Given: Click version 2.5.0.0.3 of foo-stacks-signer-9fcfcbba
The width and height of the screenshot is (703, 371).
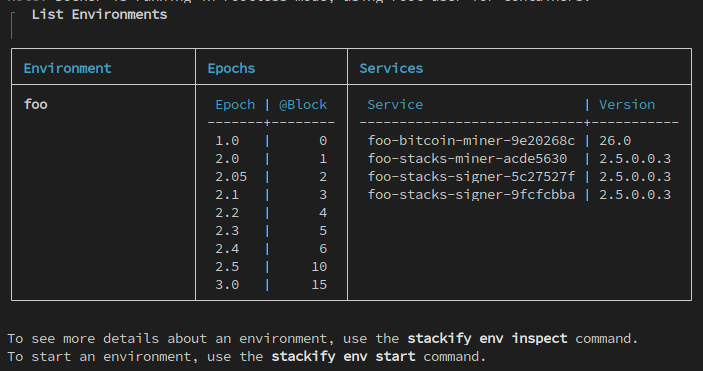Looking at the screenshot, I should pos(635,195).
